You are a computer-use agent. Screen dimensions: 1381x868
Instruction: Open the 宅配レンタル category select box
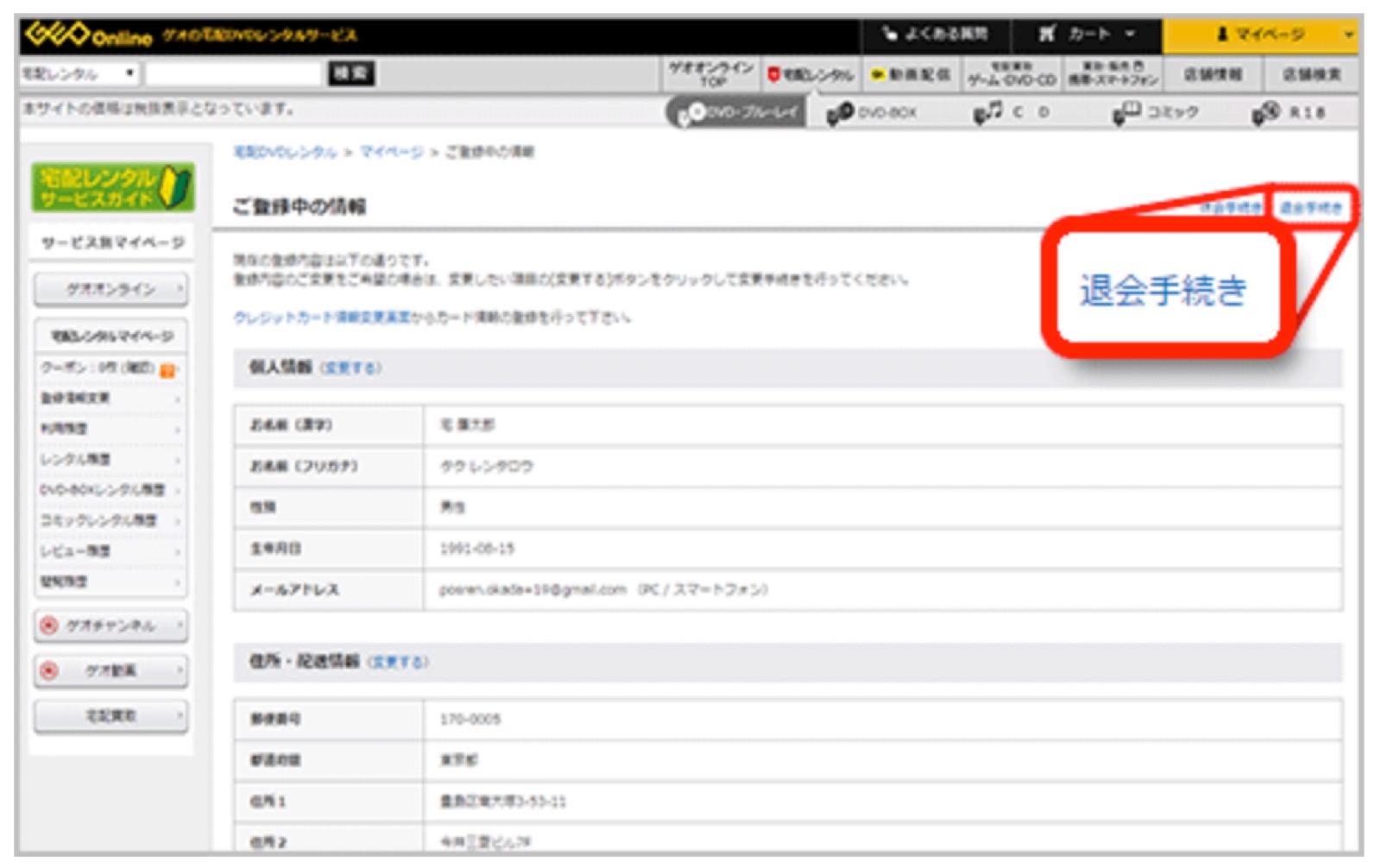[x=79, y=74]
